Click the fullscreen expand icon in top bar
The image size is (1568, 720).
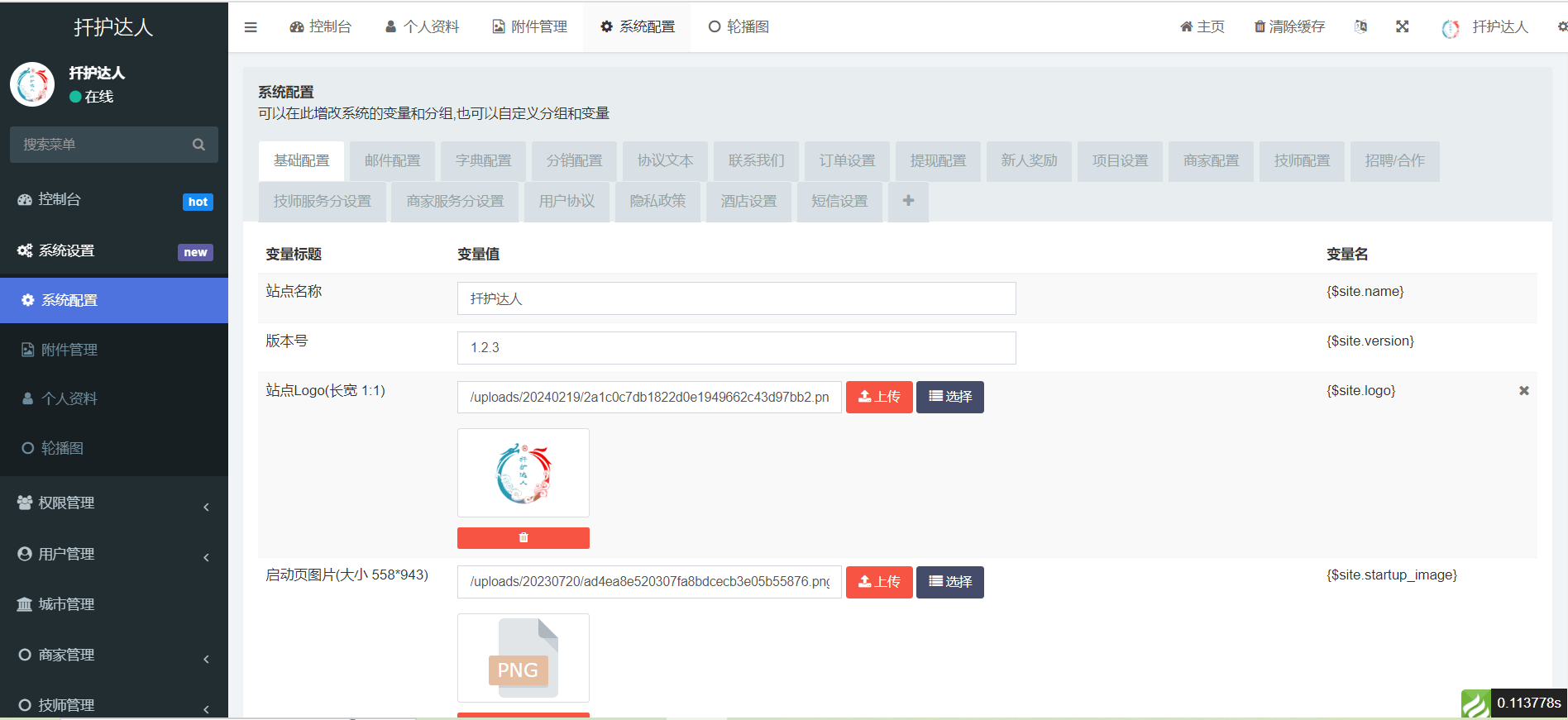(x=1402, y=26)
